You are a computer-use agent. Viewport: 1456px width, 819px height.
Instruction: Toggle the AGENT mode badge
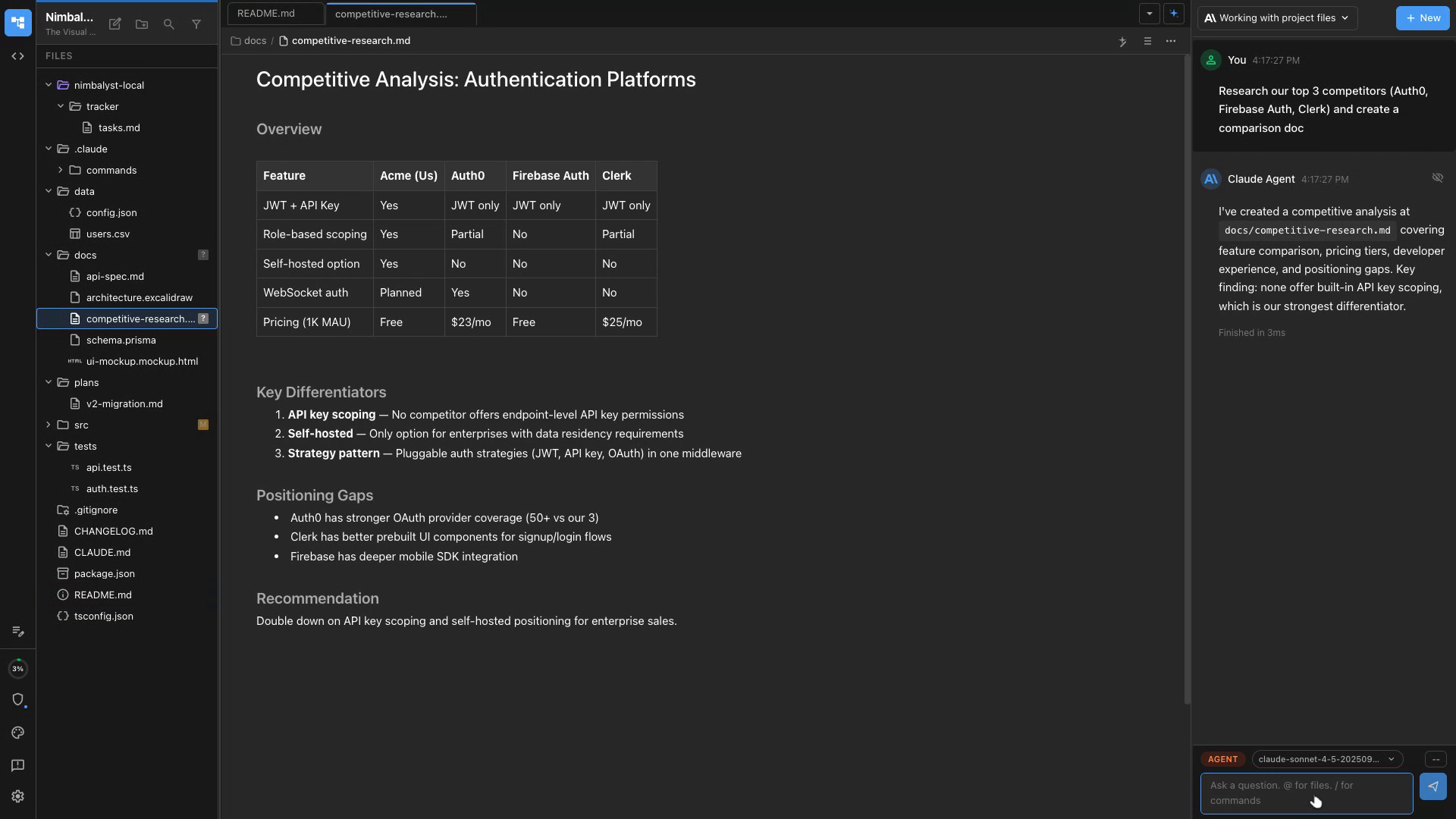pyautogui.click(x=1222, y=759)
